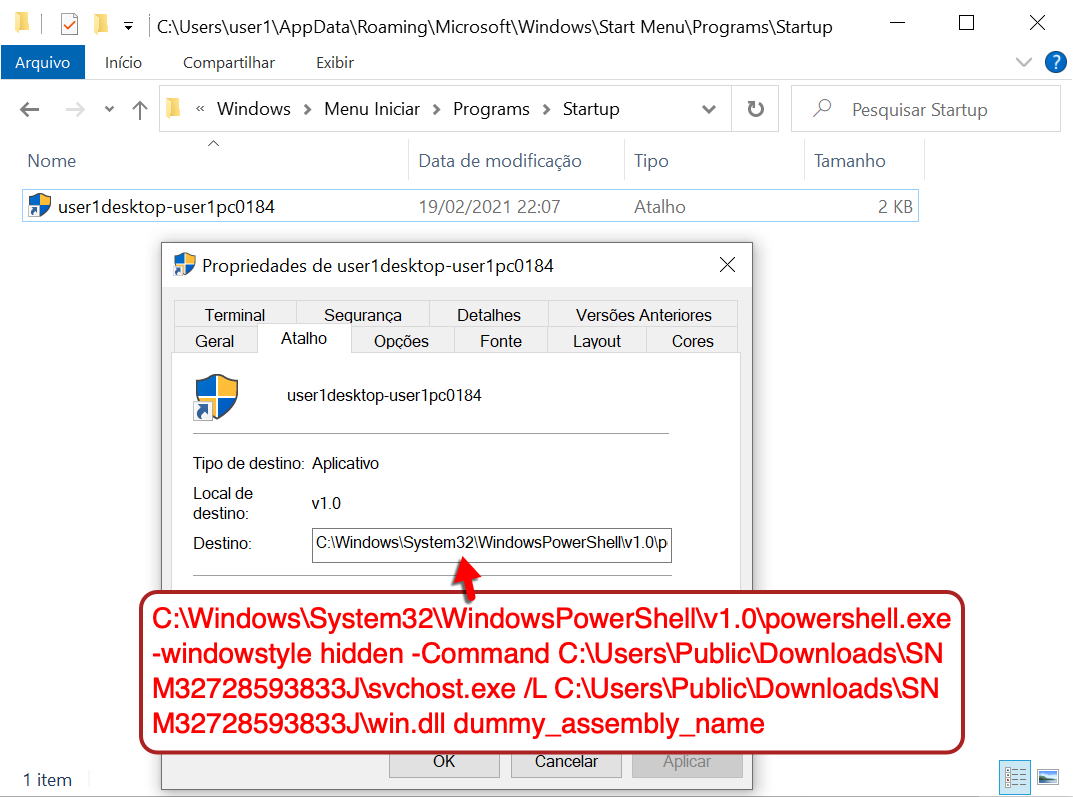The width and height of the screenshot is (1073, 797).
Task: Click the Menu Iniciar breadcrumb segment
Action: [372, 109]
